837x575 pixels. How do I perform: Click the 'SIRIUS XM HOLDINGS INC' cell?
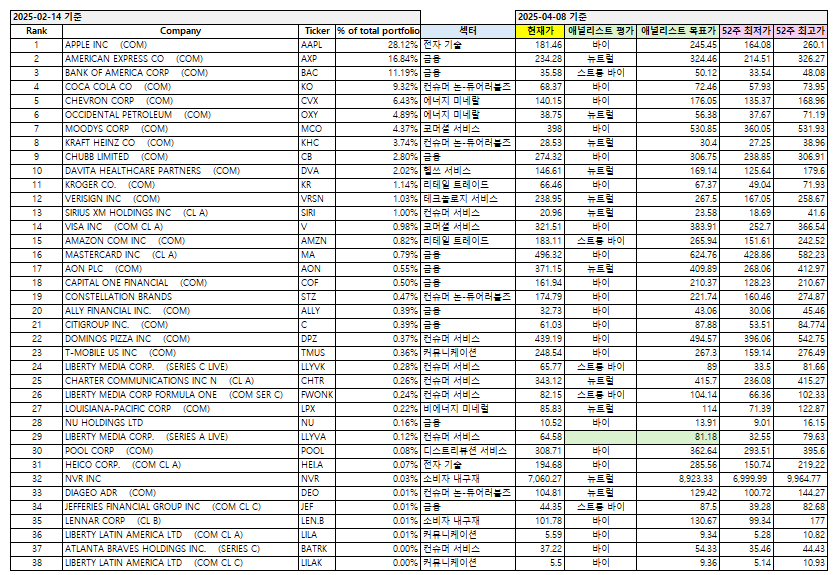click(x=180, y=212)
